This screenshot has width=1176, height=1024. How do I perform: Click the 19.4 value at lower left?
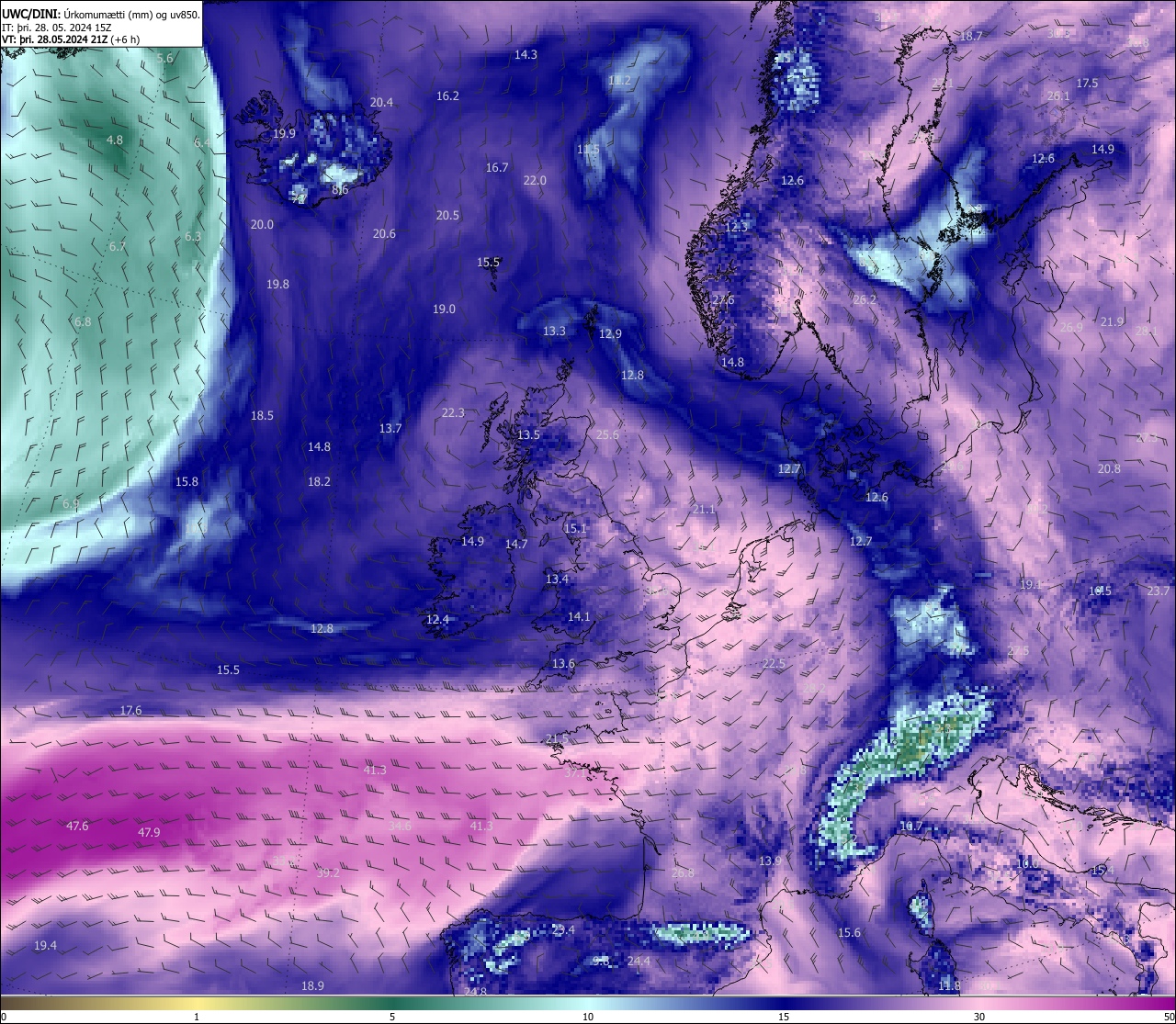click(x=45, y=945)
